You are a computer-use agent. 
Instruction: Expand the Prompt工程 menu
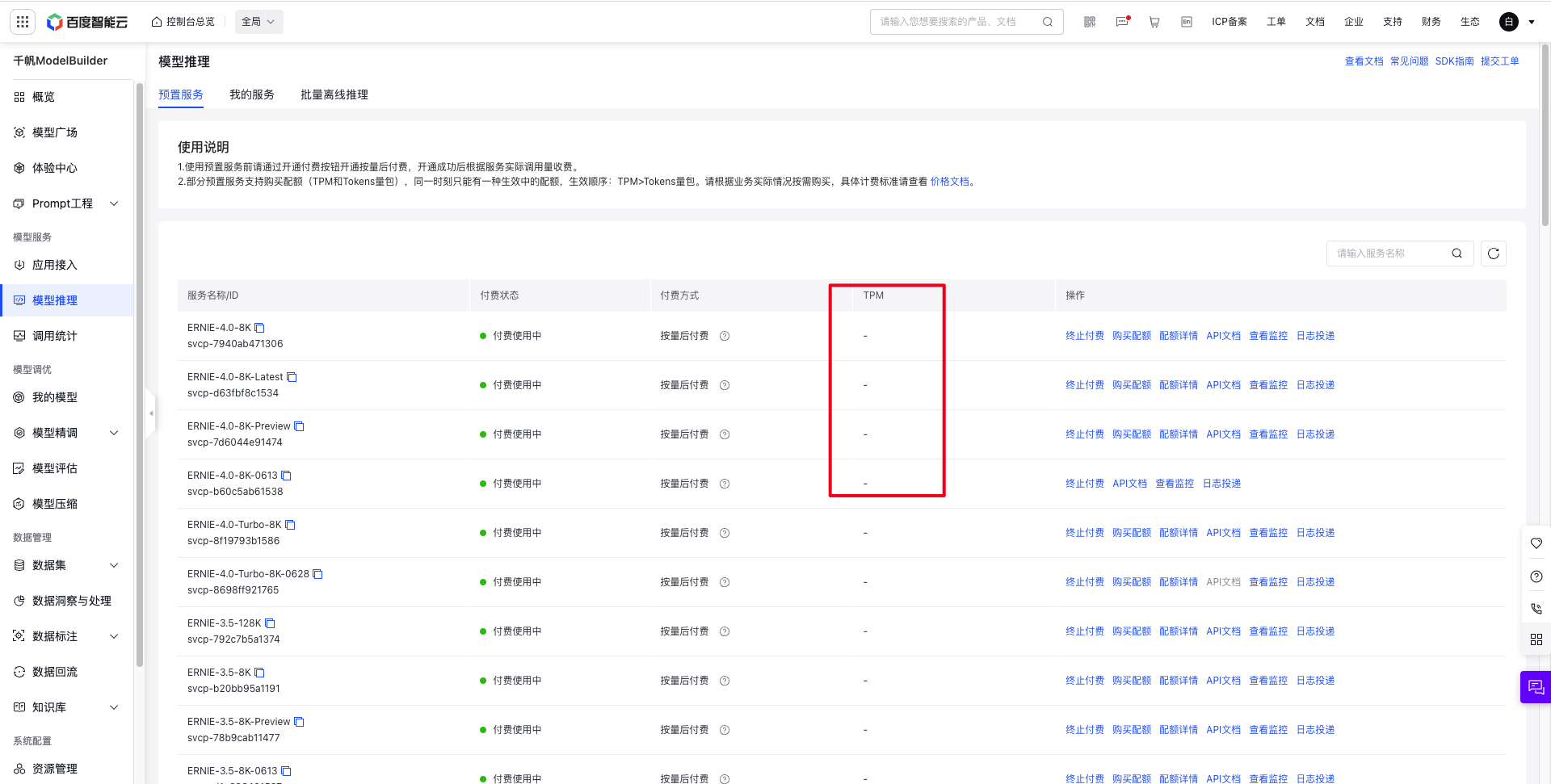tap(114, 203)
